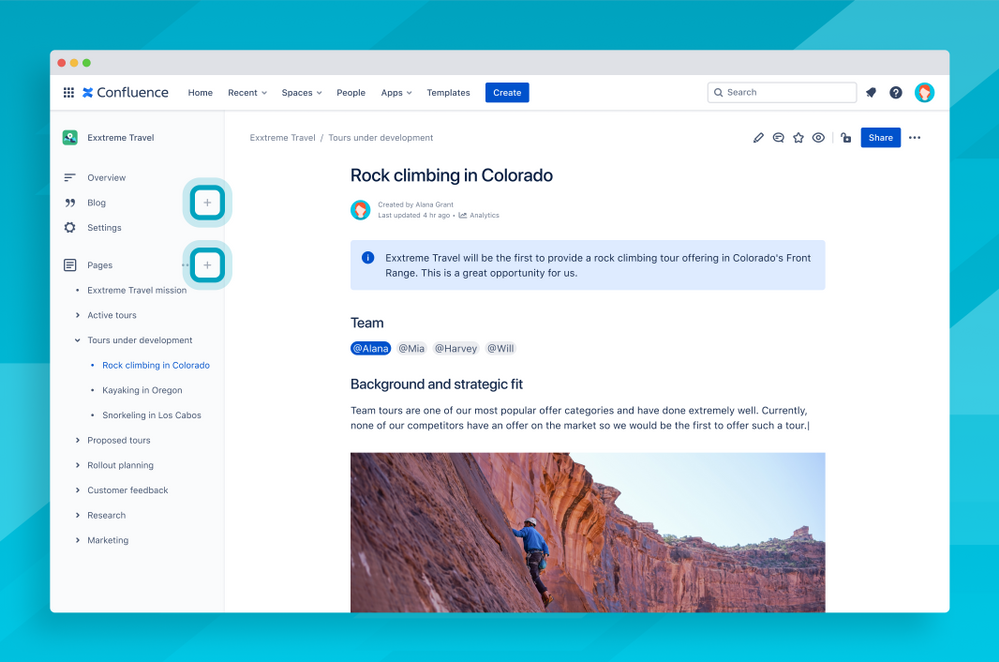Viewport: 999px width, 662px height.
Task: Open the notifications bell icon
Action: (x=871, y=92)
